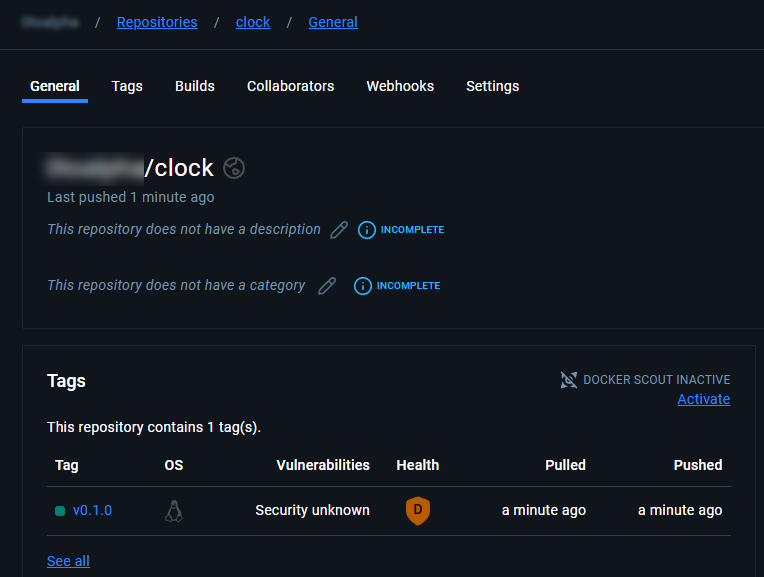The height and width of the screenshot is (577, 764).
Task: Open the Settings tab
Action: click(x=493, y=86)
